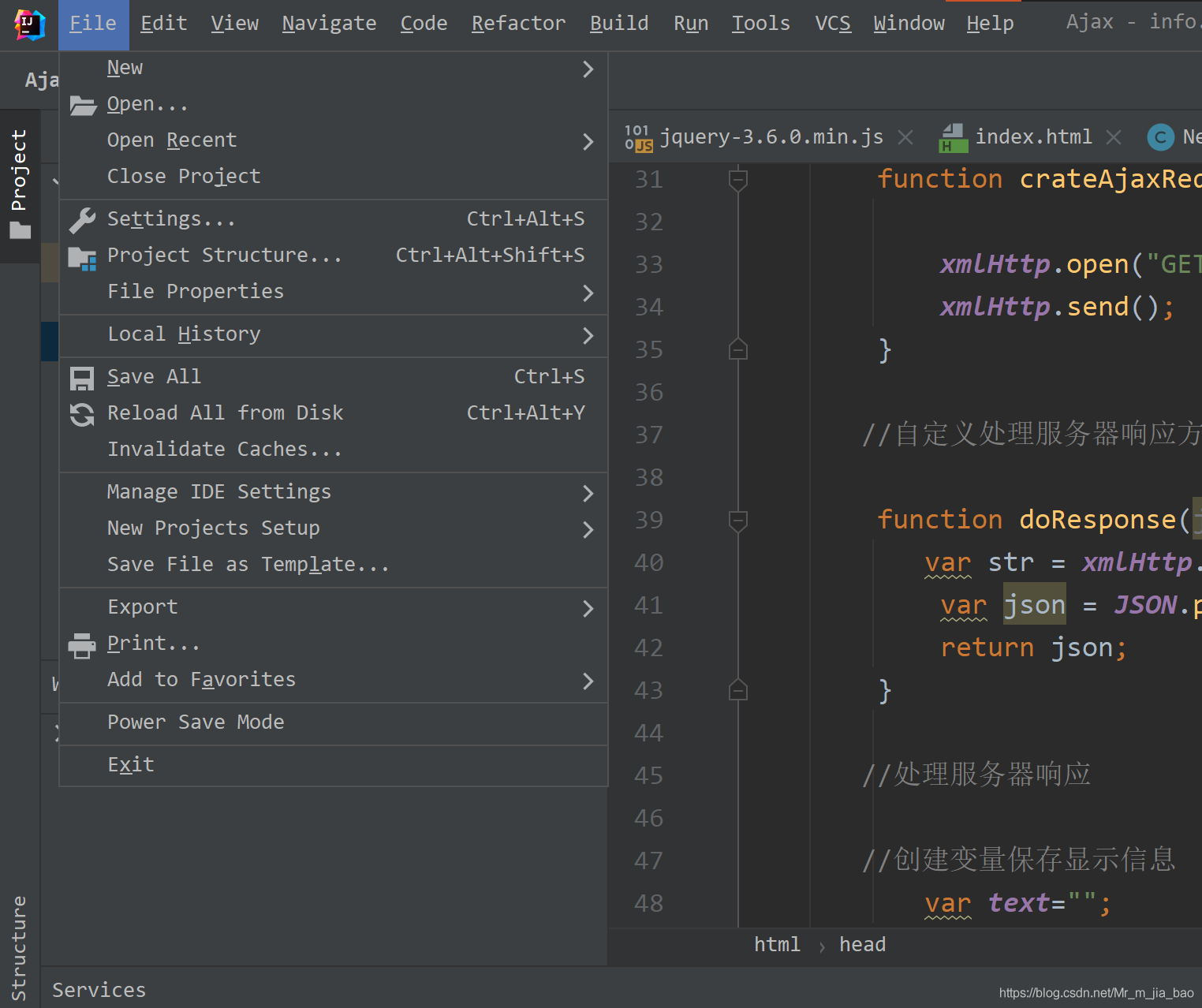1202x1008 pixels.
Task: Click the open folder icon beside Open...
Action: pyautogui.click(x=82, y=103)
